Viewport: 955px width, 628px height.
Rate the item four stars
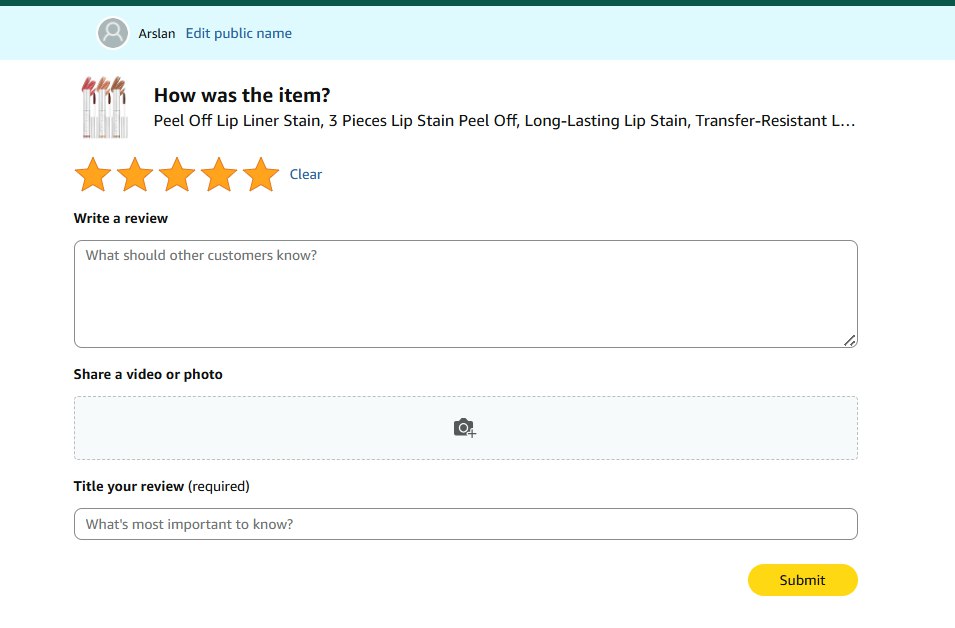pyautogui.click(x=219, y=174)
